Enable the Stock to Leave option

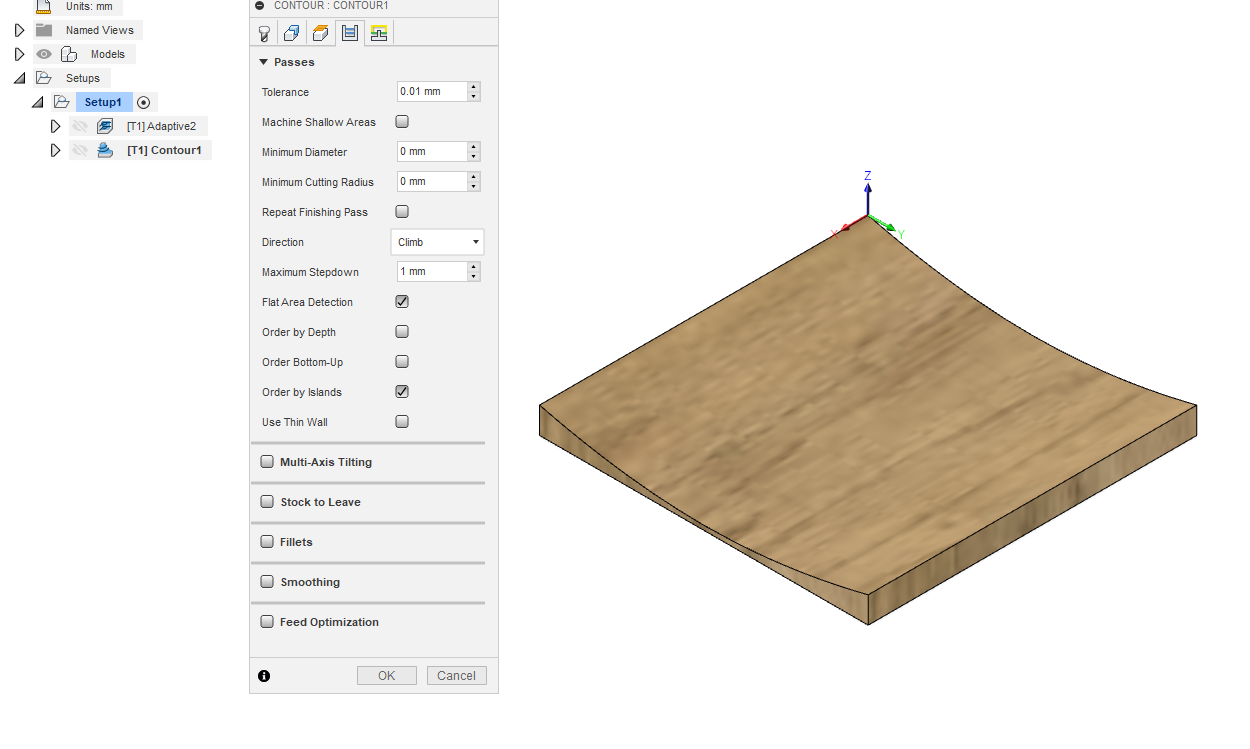(x=267, y=502)
